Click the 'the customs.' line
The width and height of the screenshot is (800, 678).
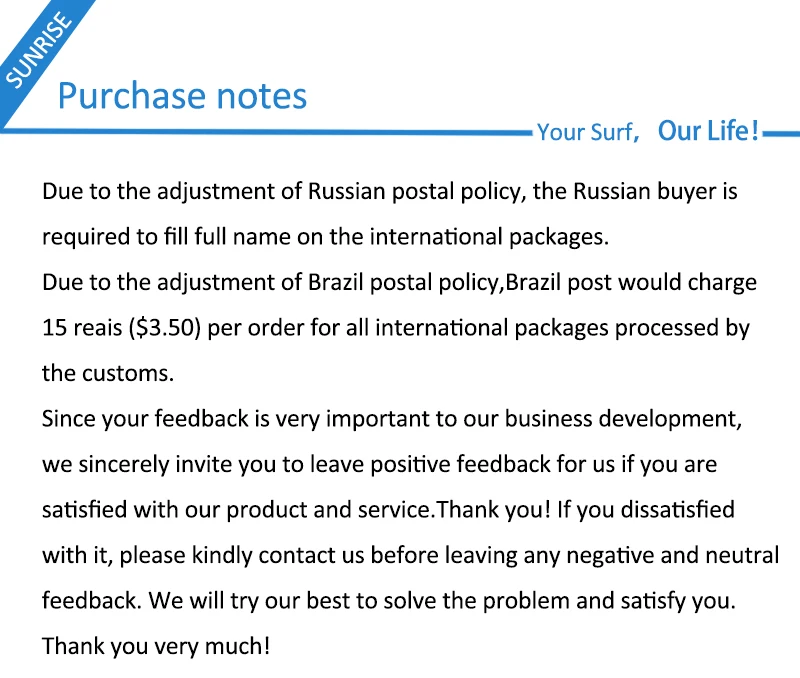click(x=108, y=373)
